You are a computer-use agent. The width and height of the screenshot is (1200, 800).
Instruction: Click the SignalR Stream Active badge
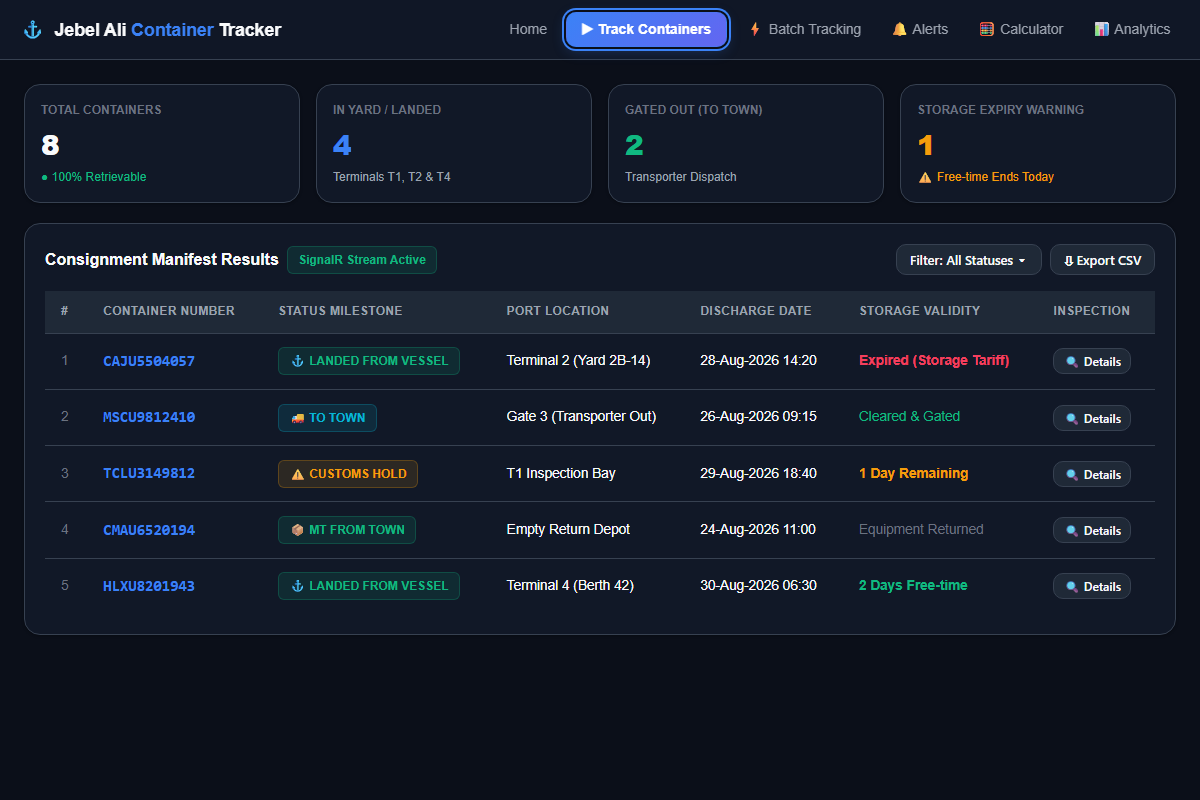point(362,260)
